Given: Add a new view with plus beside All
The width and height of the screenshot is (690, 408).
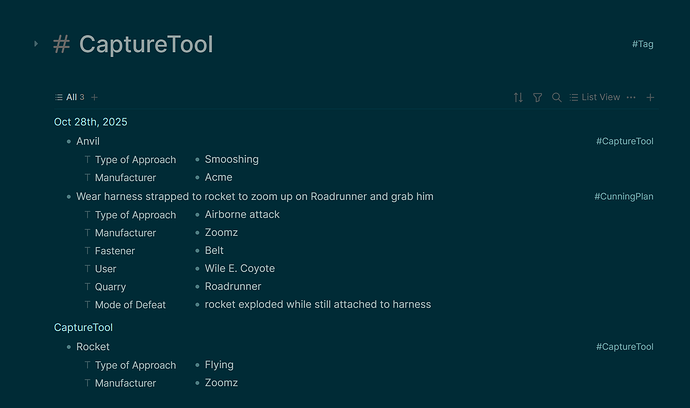Looking at the screenshot, I should click(95, 97).
